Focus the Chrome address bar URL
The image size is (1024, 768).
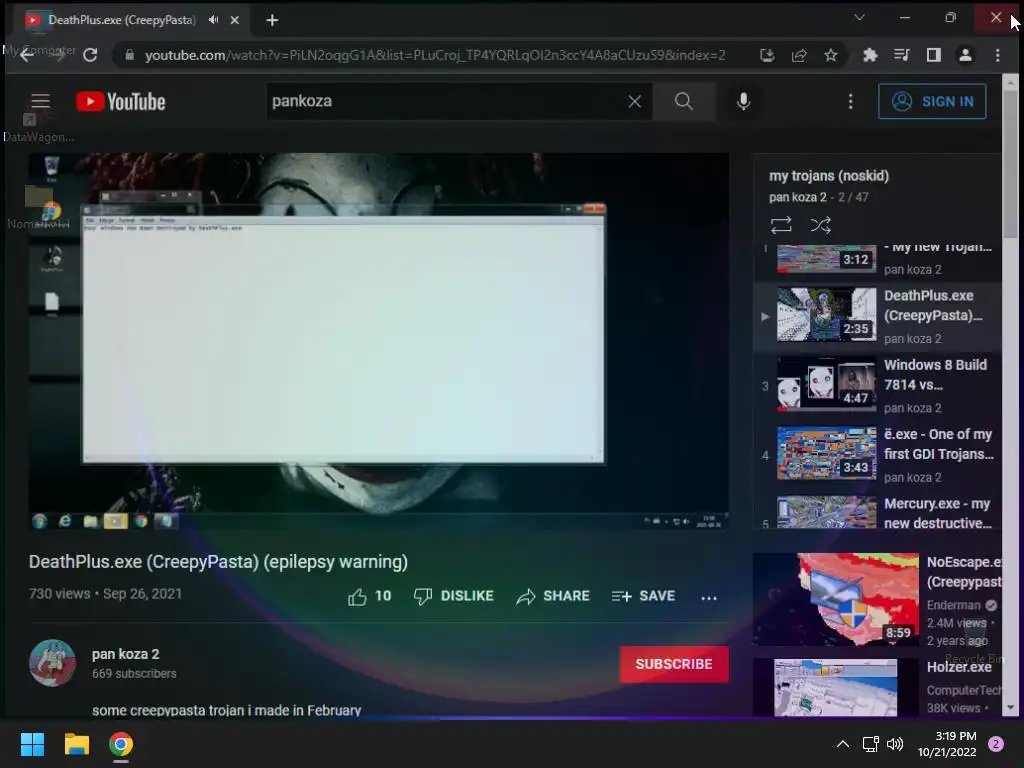point(435,56)
